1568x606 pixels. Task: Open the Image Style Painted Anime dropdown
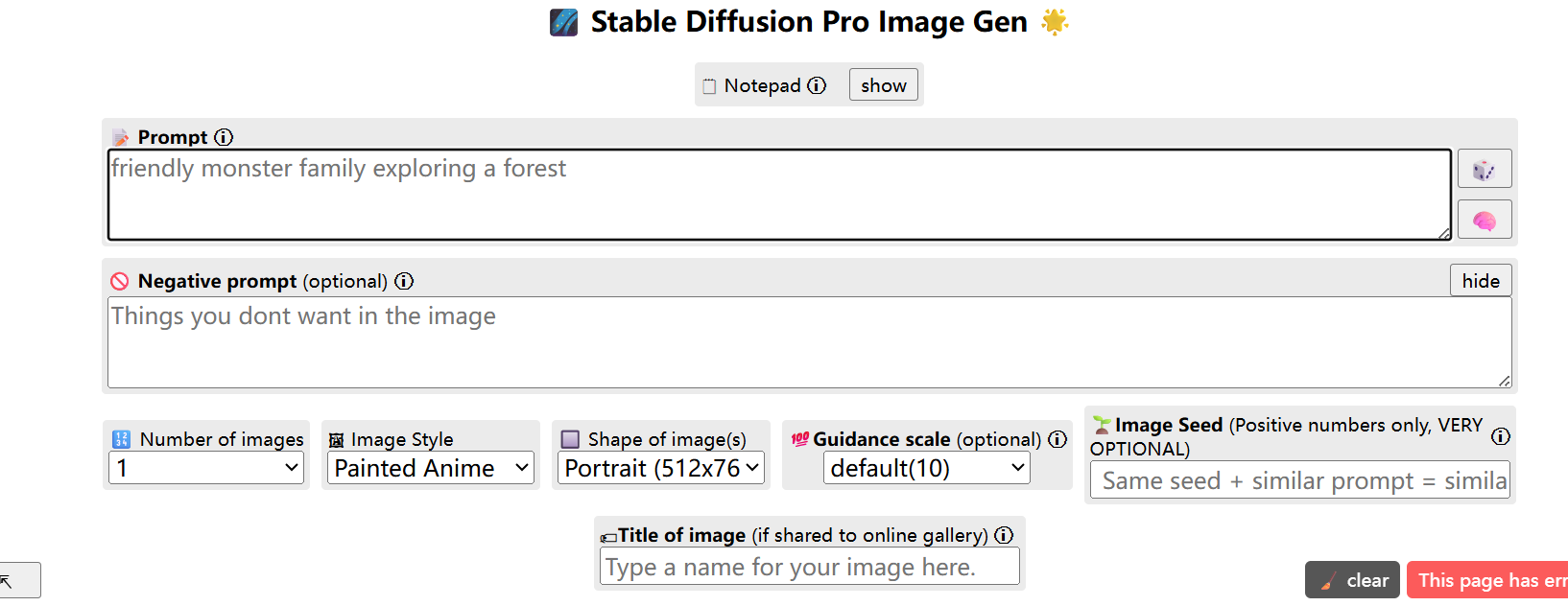[431, 468]
